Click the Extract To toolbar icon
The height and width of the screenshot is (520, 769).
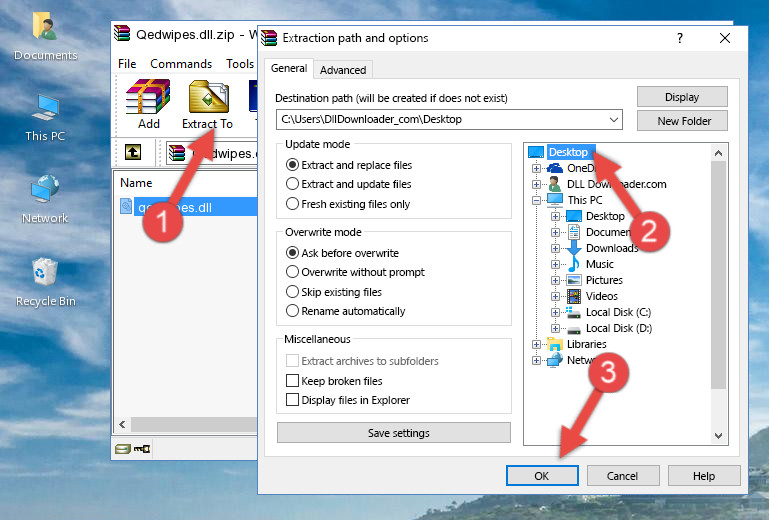click(209, 97)
